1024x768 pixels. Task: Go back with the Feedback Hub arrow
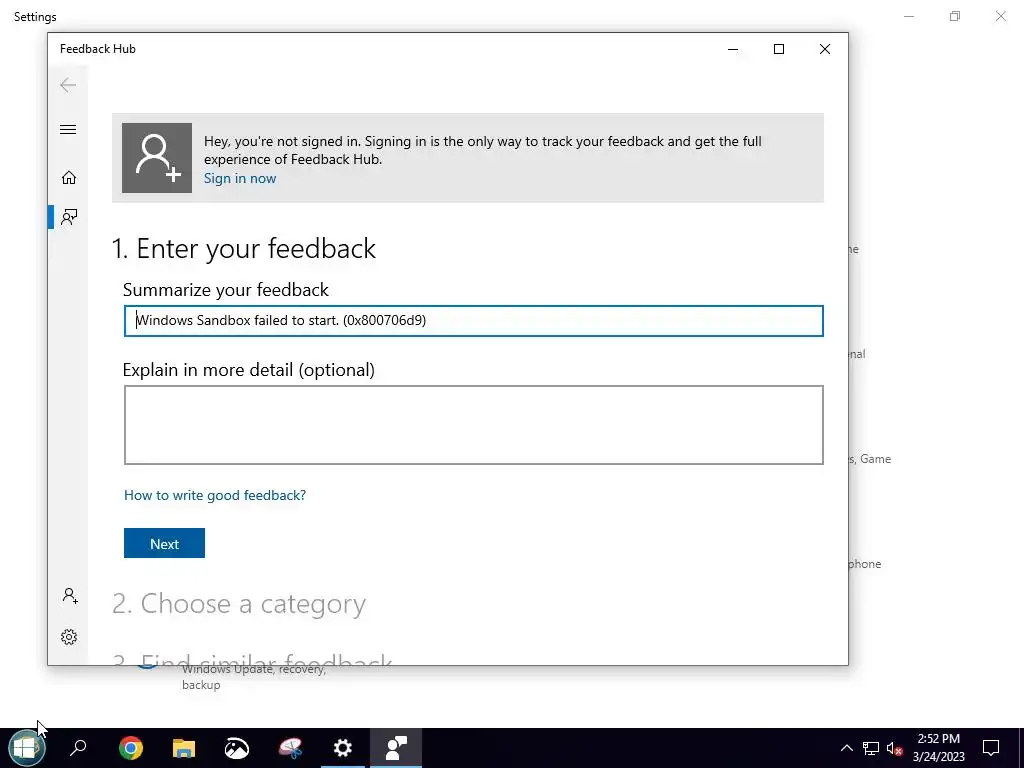(68, 85)
